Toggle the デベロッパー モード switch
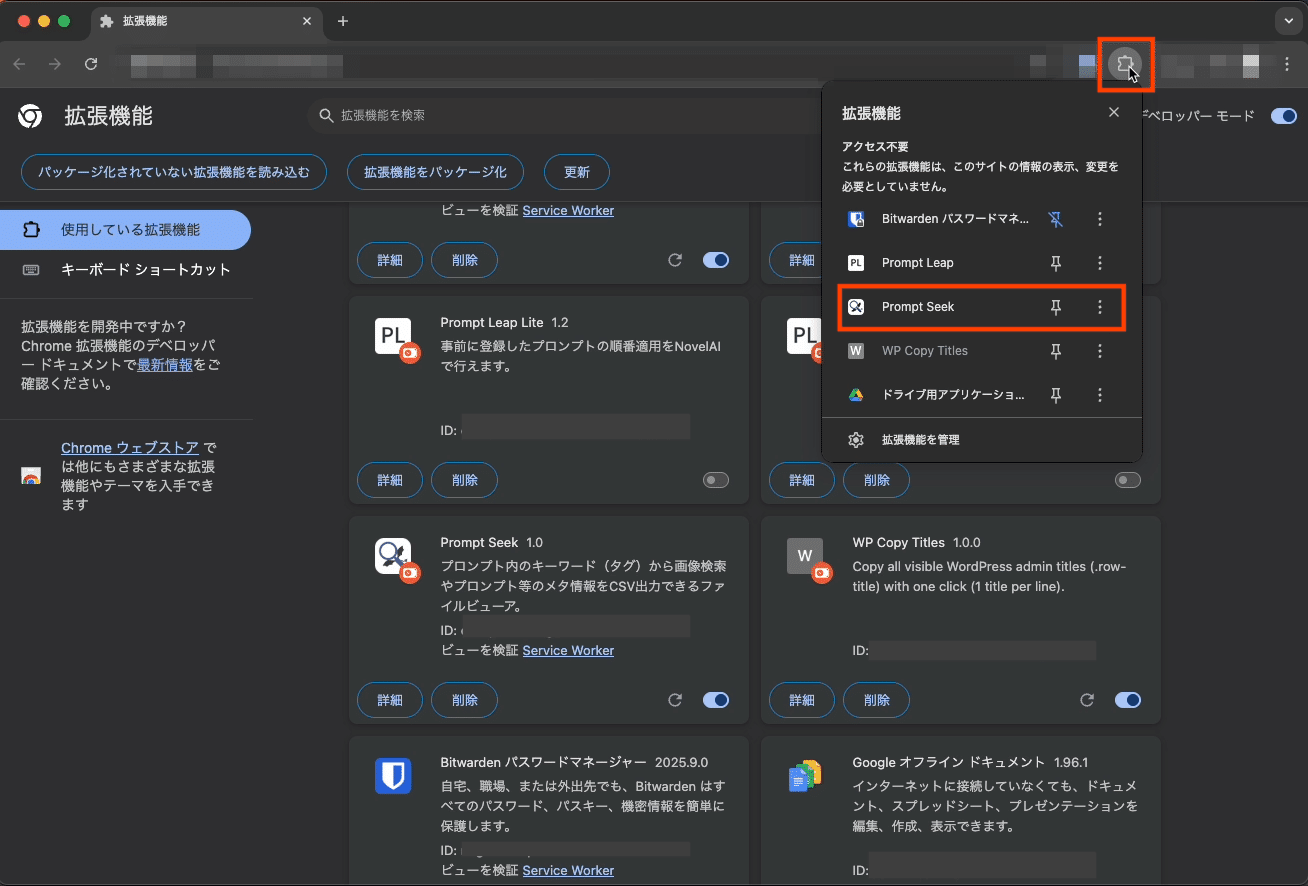 1283,116
